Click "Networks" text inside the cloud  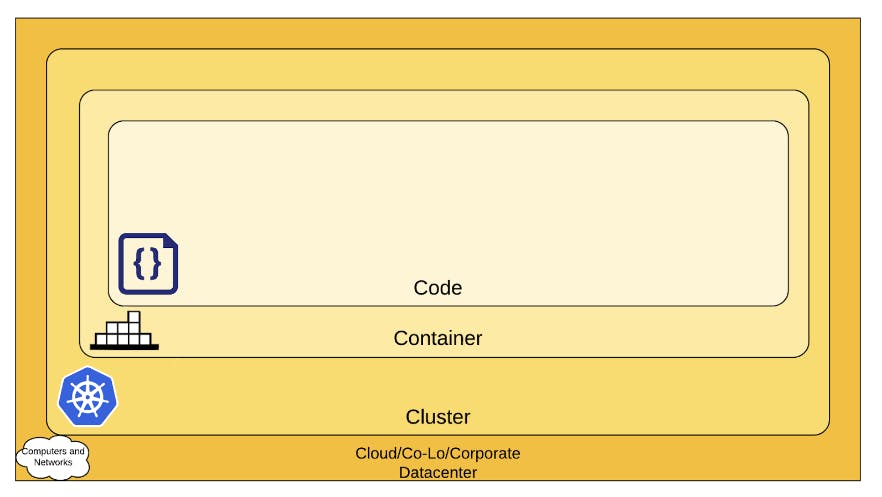click(53, 463)
